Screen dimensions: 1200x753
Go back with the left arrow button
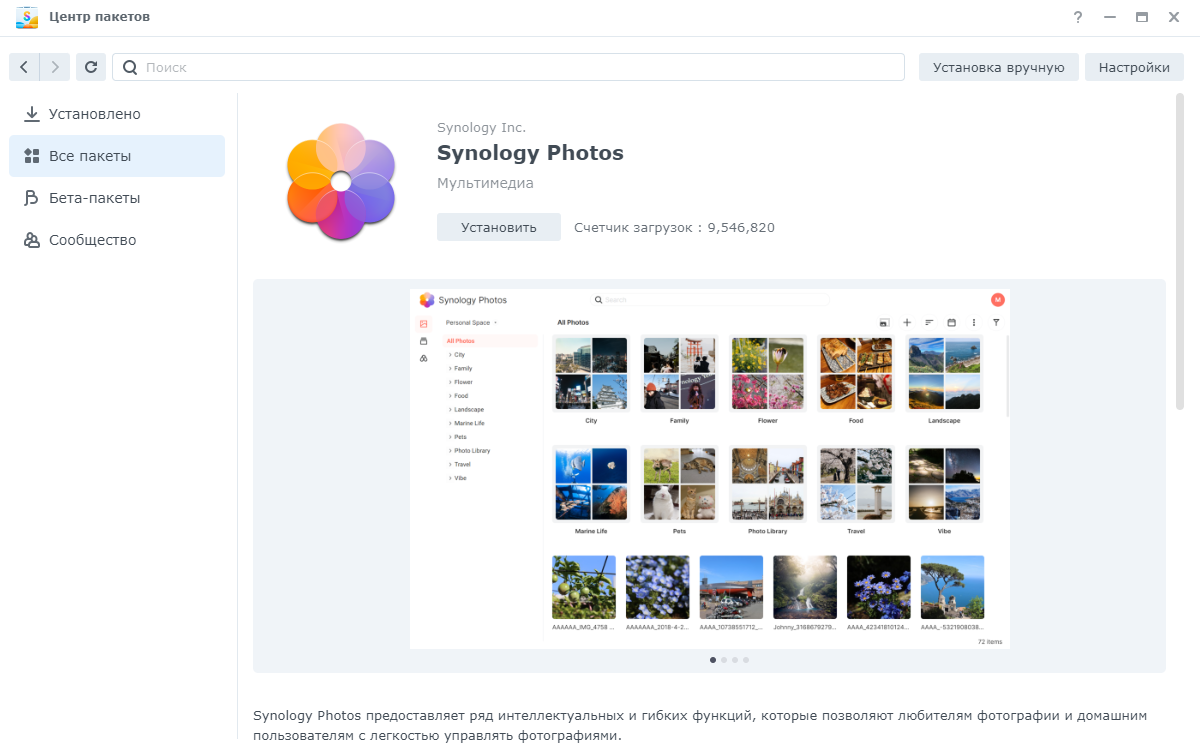pyautogui.click(x=24, y=67)
